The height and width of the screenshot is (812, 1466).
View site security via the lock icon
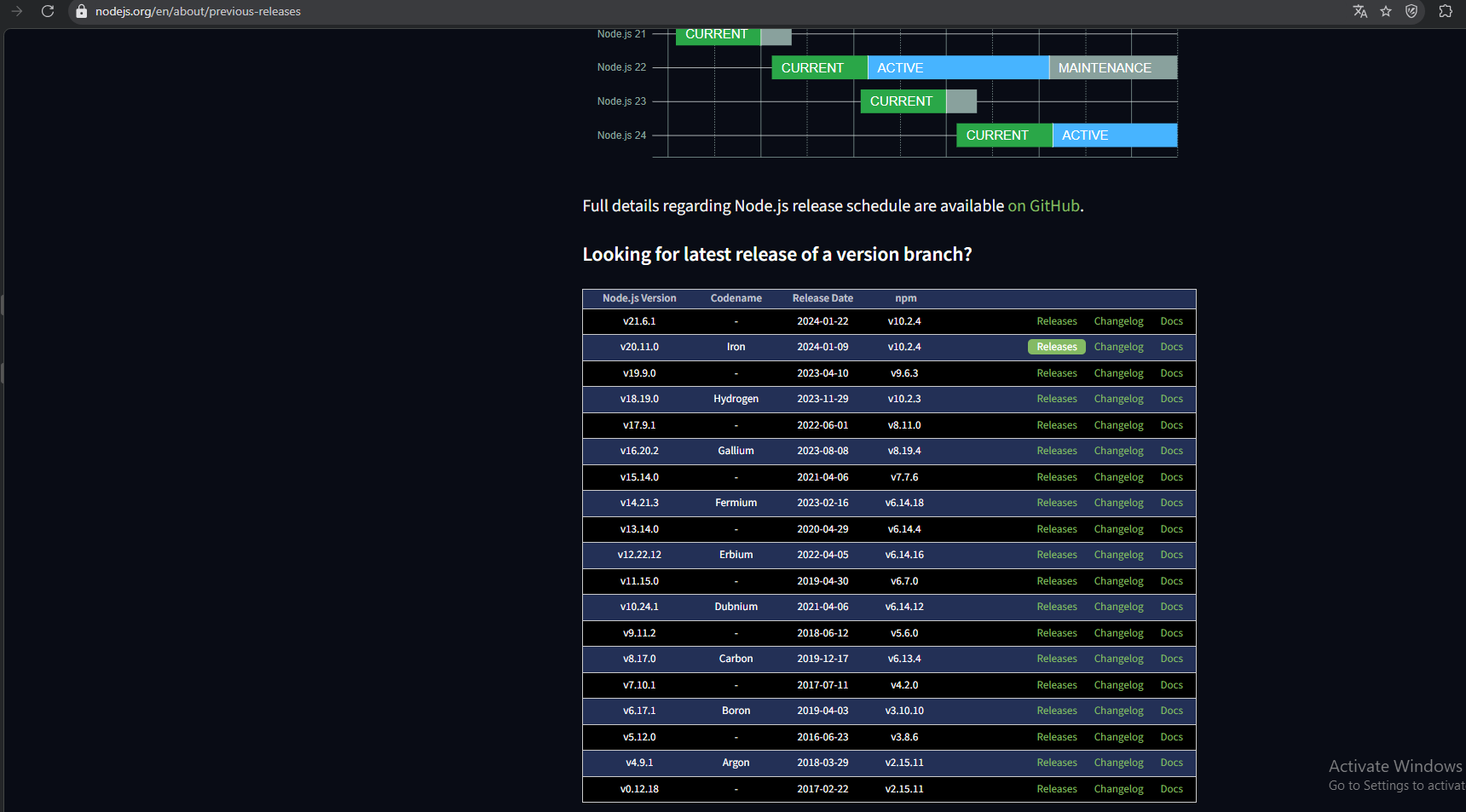(x=81, y=11)
